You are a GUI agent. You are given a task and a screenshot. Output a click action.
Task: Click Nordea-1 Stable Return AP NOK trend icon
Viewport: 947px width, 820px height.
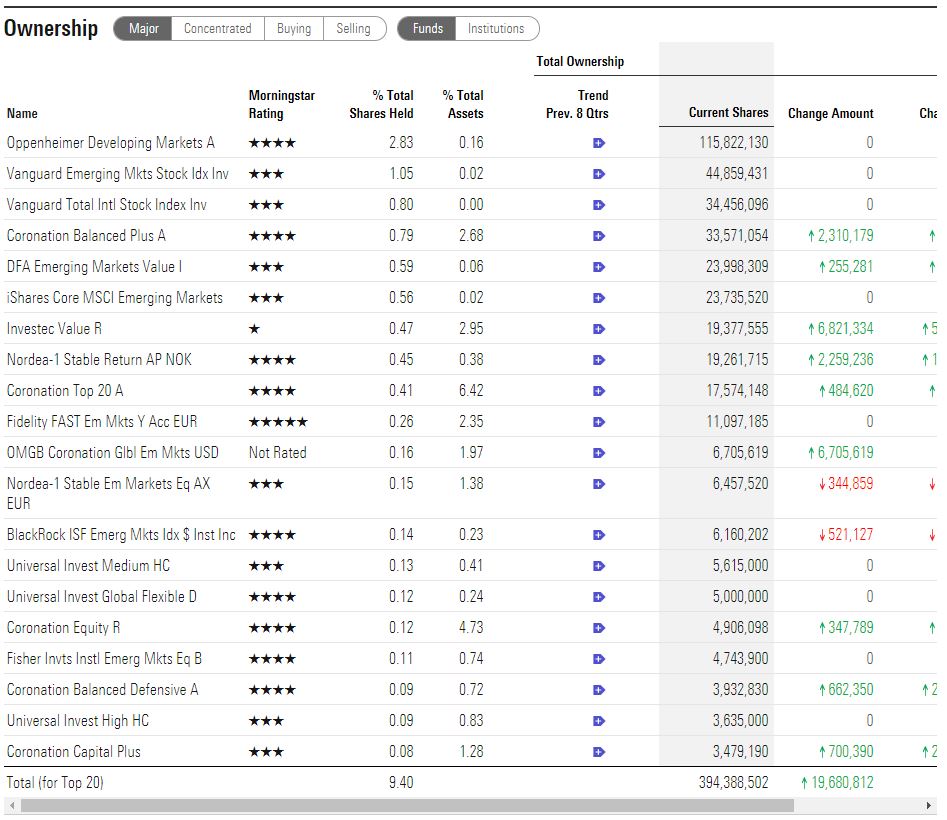pyautogui.click(x=597, y=359)
